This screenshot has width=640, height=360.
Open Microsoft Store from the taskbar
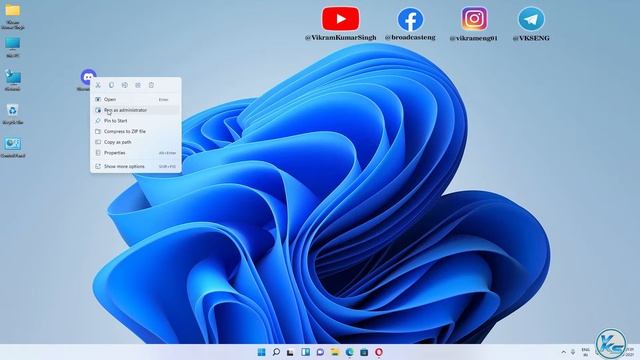click(364, 352)
